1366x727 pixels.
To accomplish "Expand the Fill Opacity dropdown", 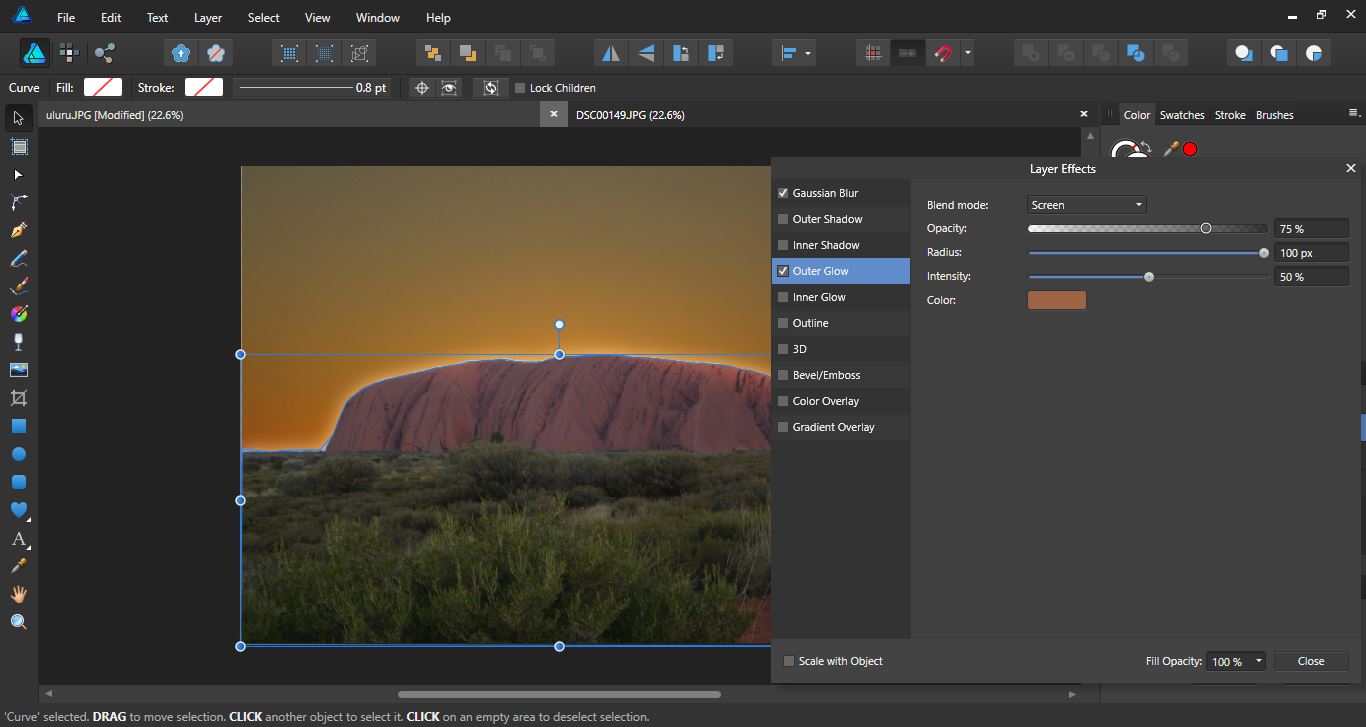I will [x=1257, y=661].
